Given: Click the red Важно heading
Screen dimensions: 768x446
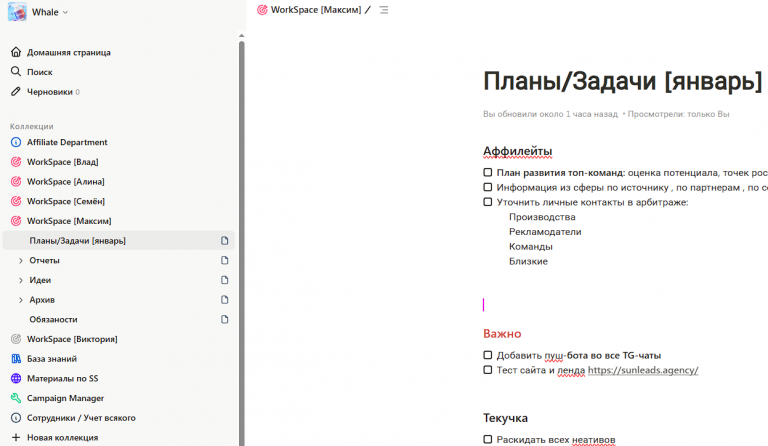Looking at the screenshot, I should pyautogui.click(x=502, y=333).
